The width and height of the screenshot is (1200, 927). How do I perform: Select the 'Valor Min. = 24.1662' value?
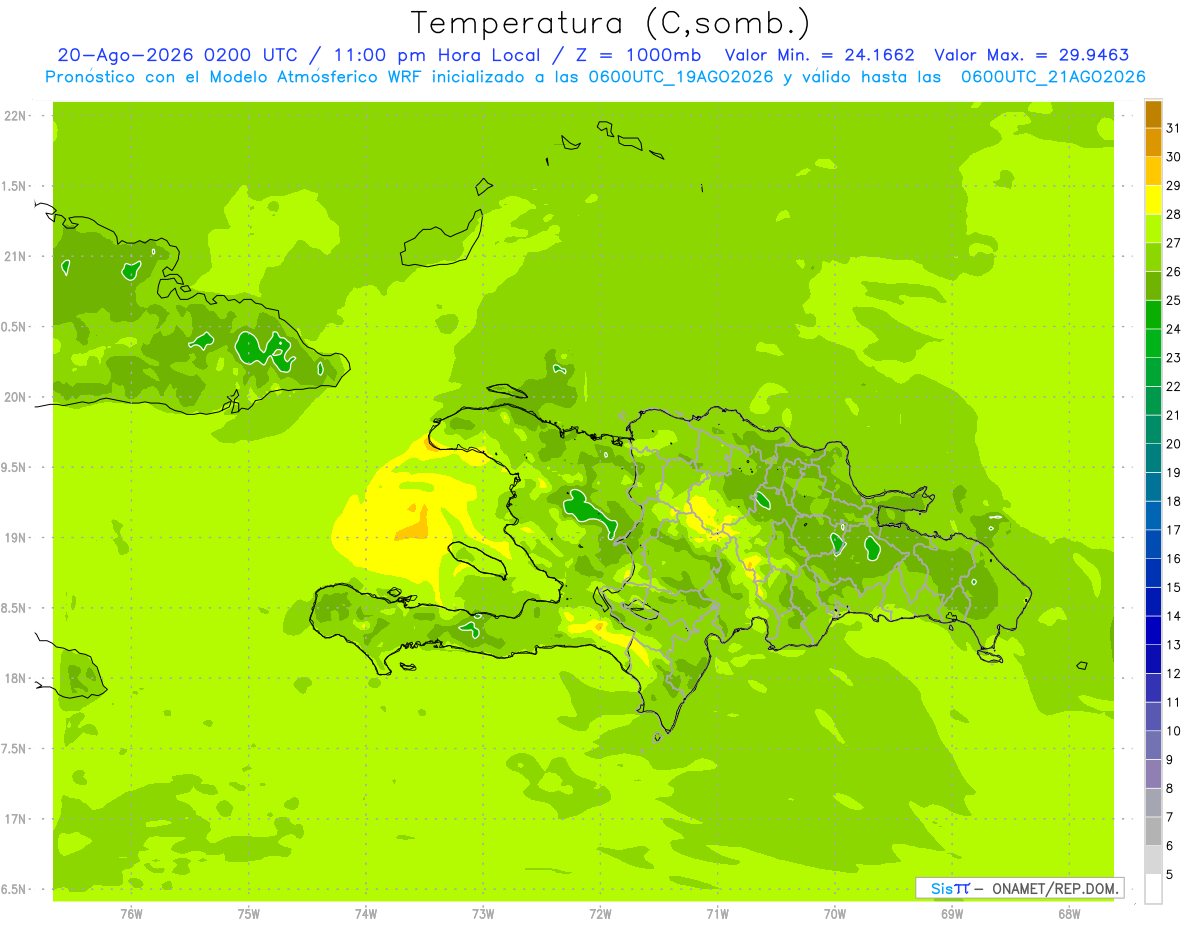tap(819, 55)
